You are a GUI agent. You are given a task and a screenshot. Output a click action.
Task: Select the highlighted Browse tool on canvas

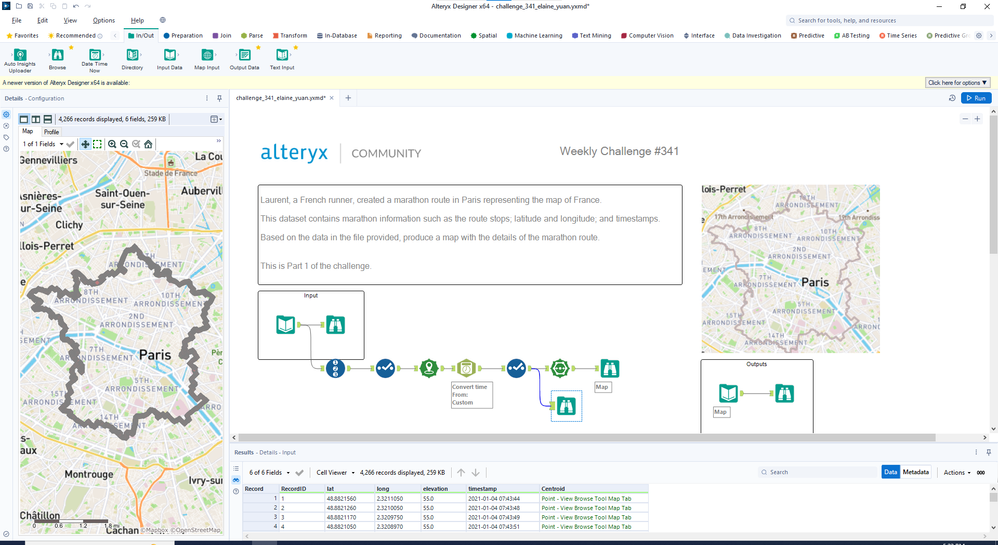coord(566,406)
